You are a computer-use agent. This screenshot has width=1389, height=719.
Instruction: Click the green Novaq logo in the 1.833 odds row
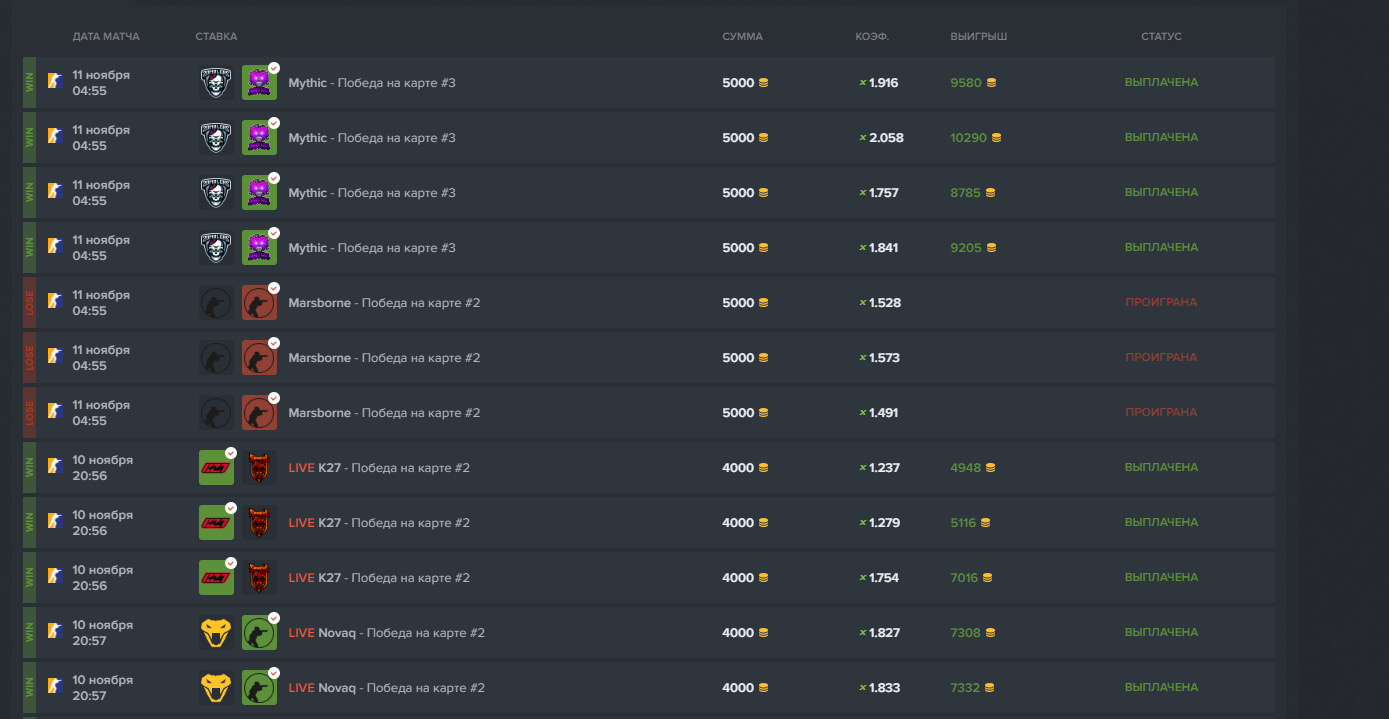pyautogui.click(x=259, y=688)
